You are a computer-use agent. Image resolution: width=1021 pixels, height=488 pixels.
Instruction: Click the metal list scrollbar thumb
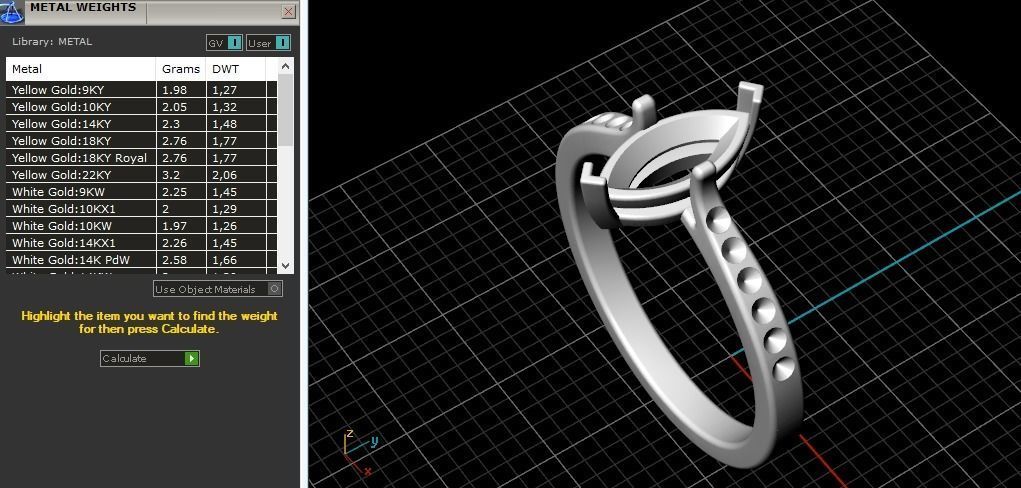tap(286, 111)
